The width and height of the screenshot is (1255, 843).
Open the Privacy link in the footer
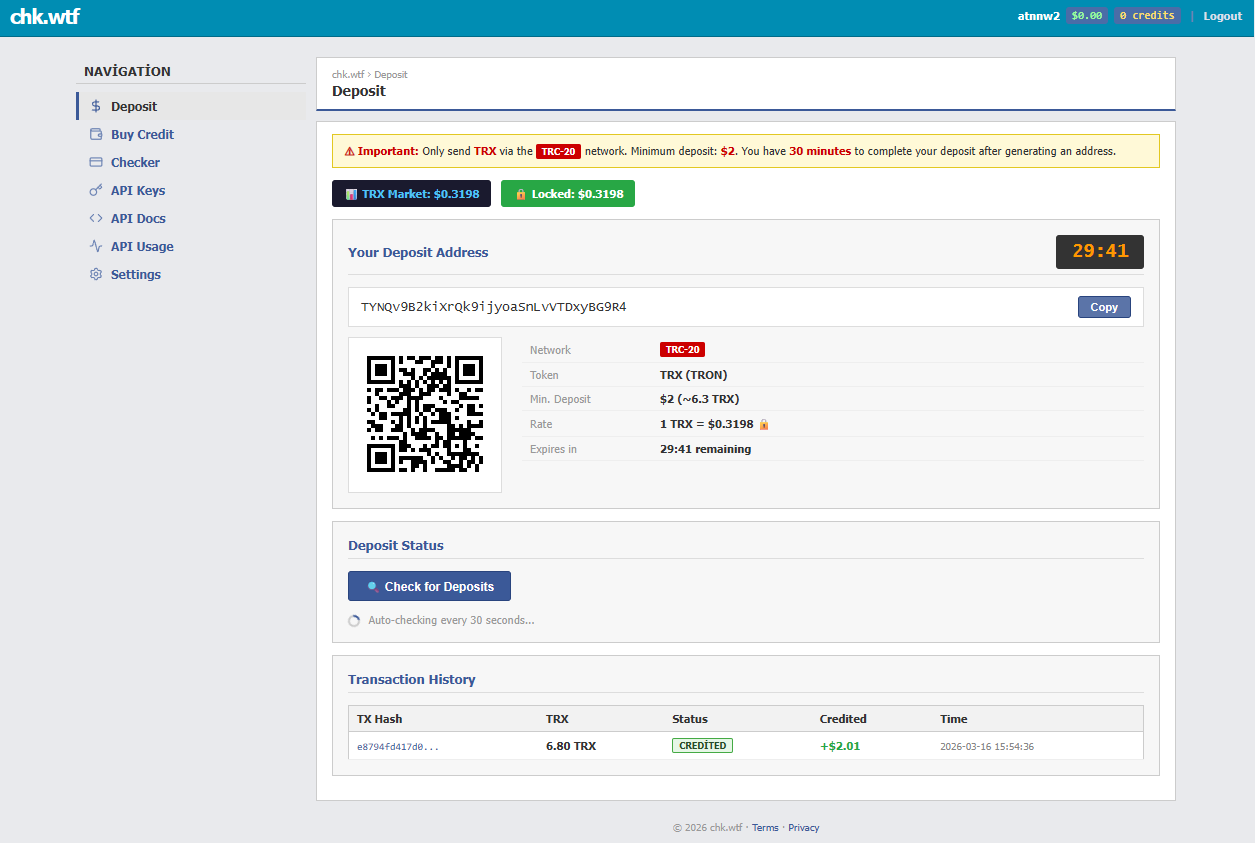(803, 828)
